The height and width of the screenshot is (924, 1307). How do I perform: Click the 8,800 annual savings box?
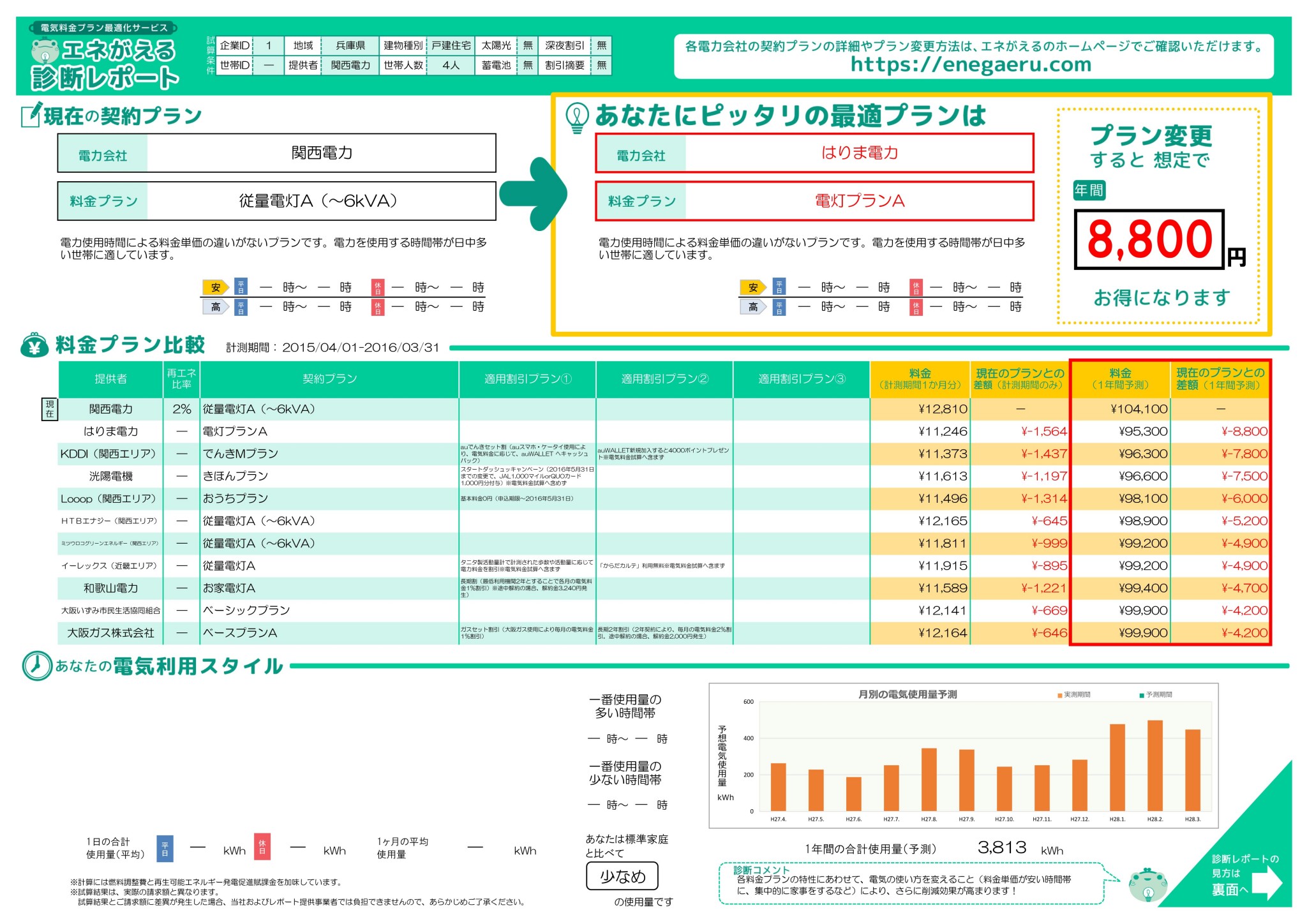pyautogui.click(x=1149, y=239)
